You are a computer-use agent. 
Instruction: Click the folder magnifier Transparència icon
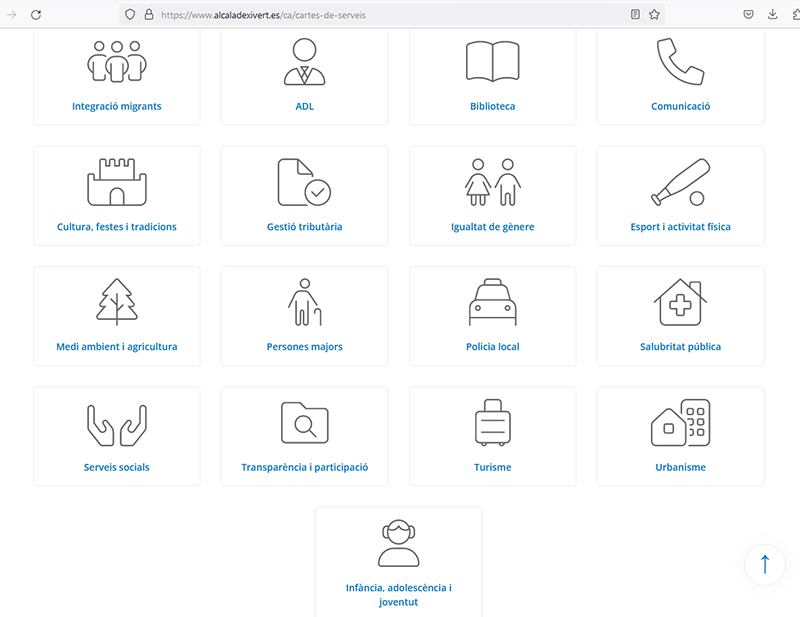304,422
